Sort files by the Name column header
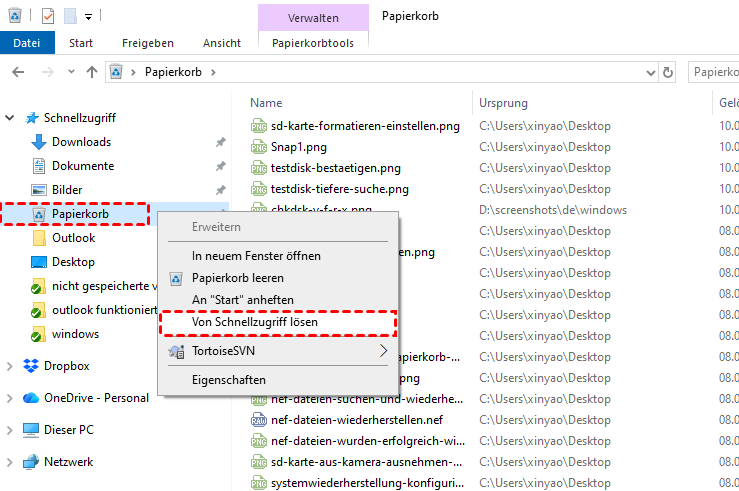The image size is (739, 491). click(x=266, y=103)
